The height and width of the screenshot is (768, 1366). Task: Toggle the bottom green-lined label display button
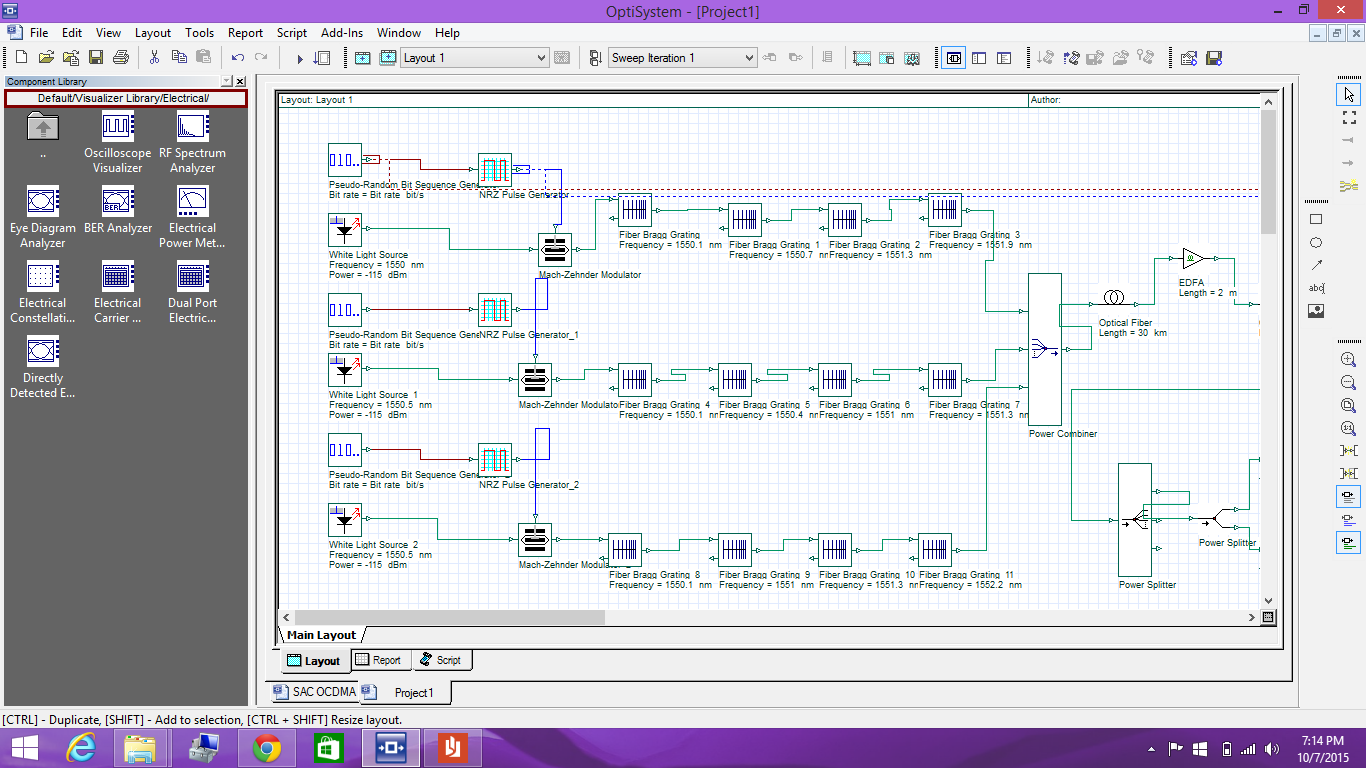pos(1348,543)
